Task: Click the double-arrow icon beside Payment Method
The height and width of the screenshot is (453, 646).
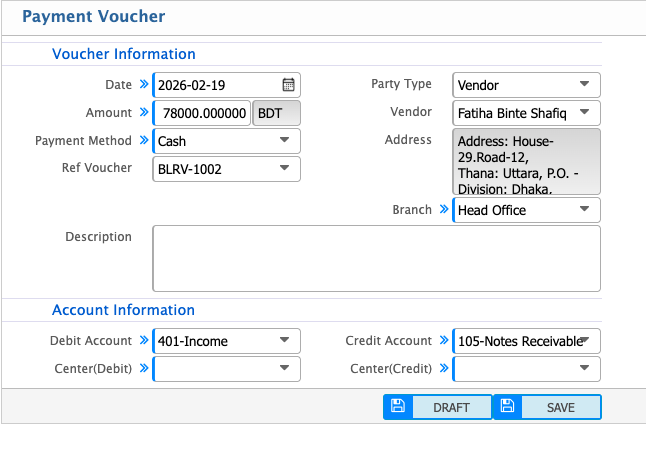Action: (143, 141)
